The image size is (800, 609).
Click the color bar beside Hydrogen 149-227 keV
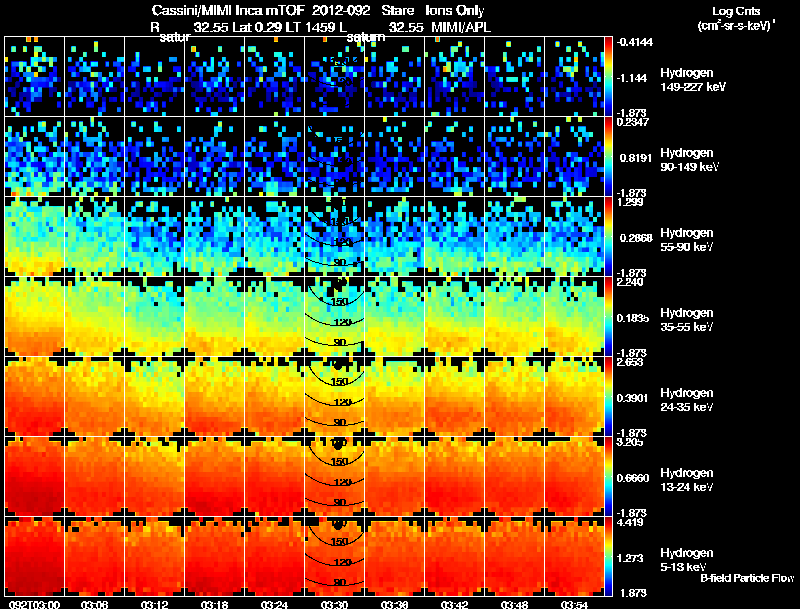click(x=608, y=77)
